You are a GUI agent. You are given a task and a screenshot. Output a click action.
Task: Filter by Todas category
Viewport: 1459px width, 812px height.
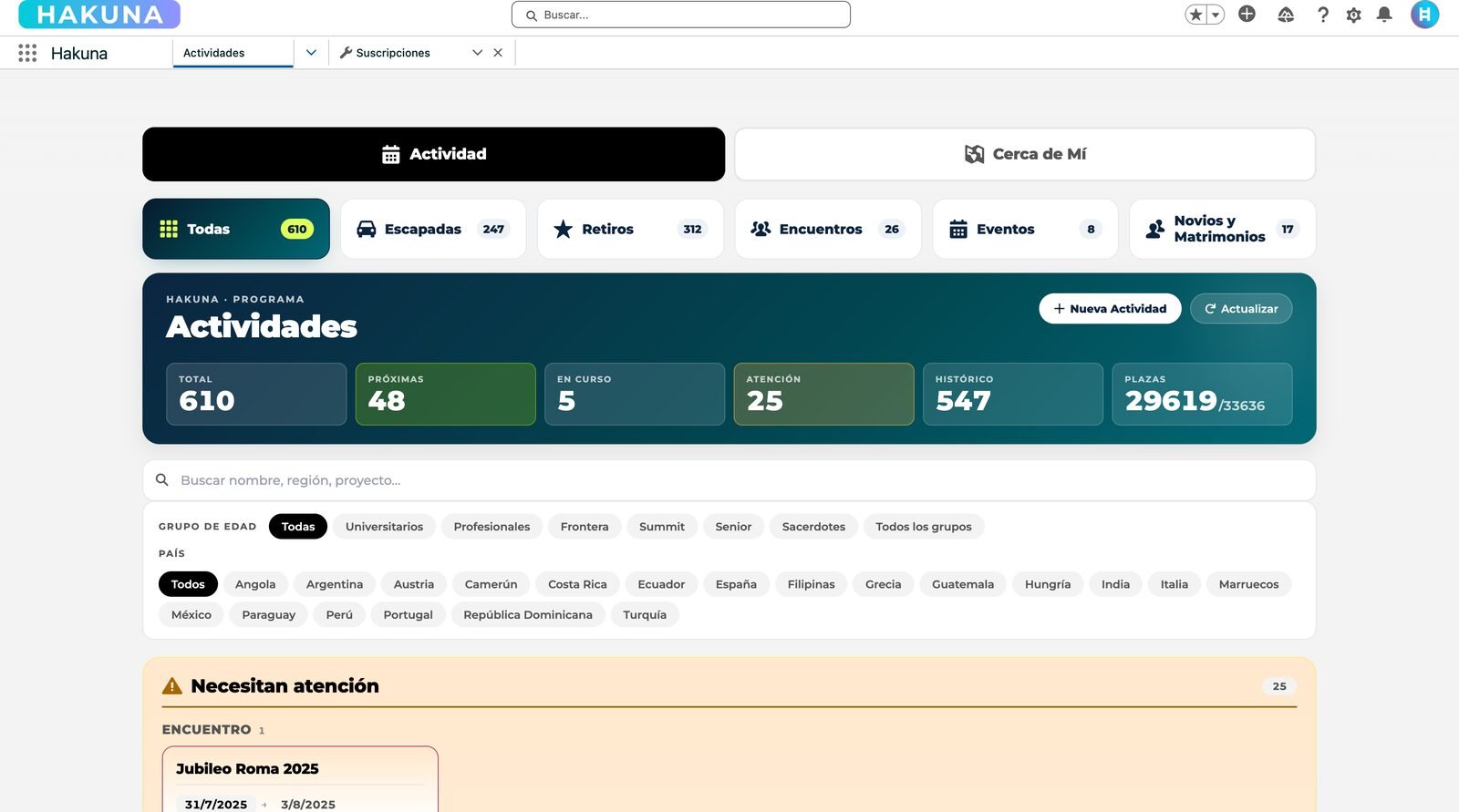(236, 229)
